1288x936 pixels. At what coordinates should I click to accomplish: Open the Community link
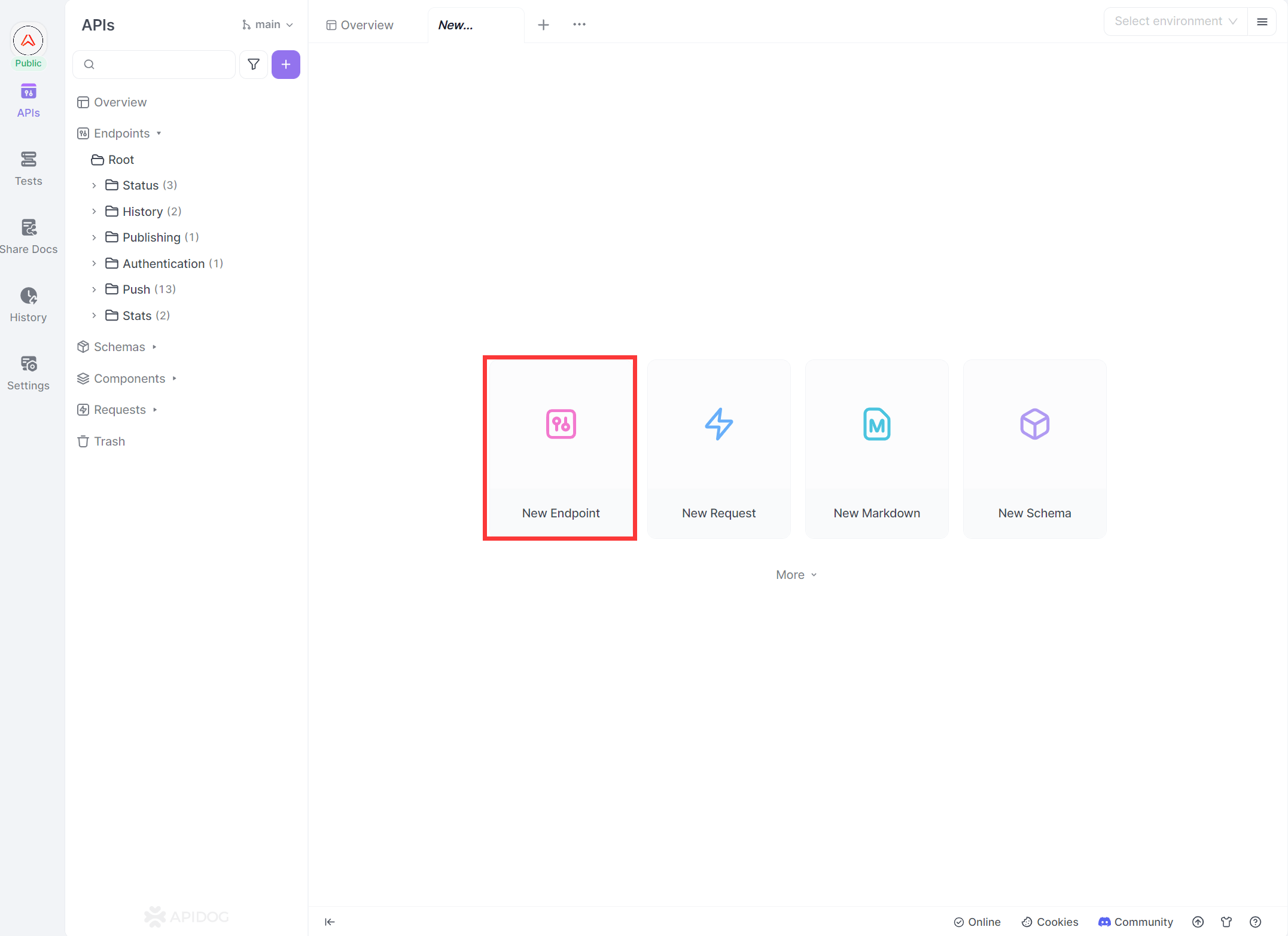1135,922
